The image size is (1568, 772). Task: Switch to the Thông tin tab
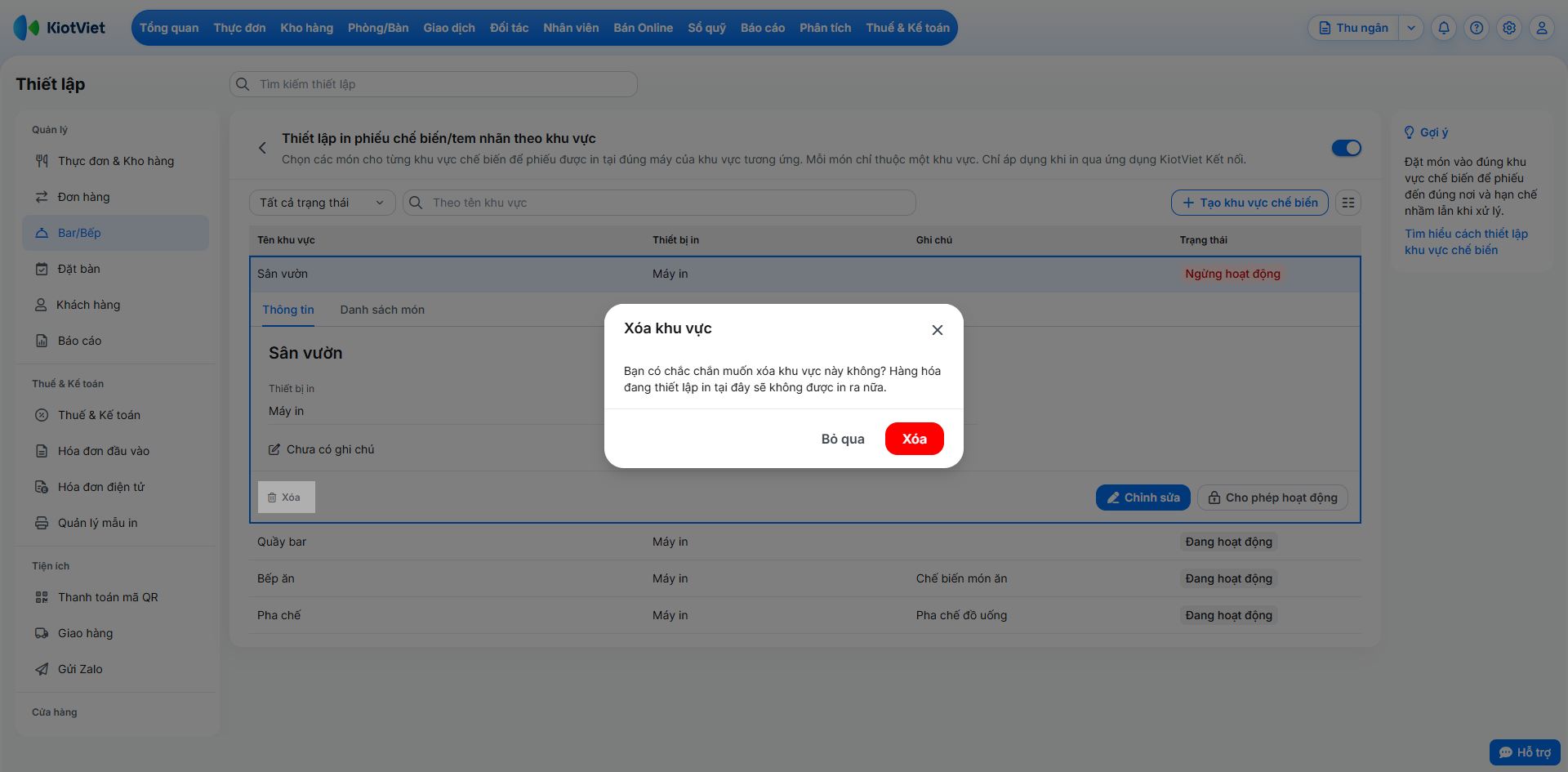(288, 310)
